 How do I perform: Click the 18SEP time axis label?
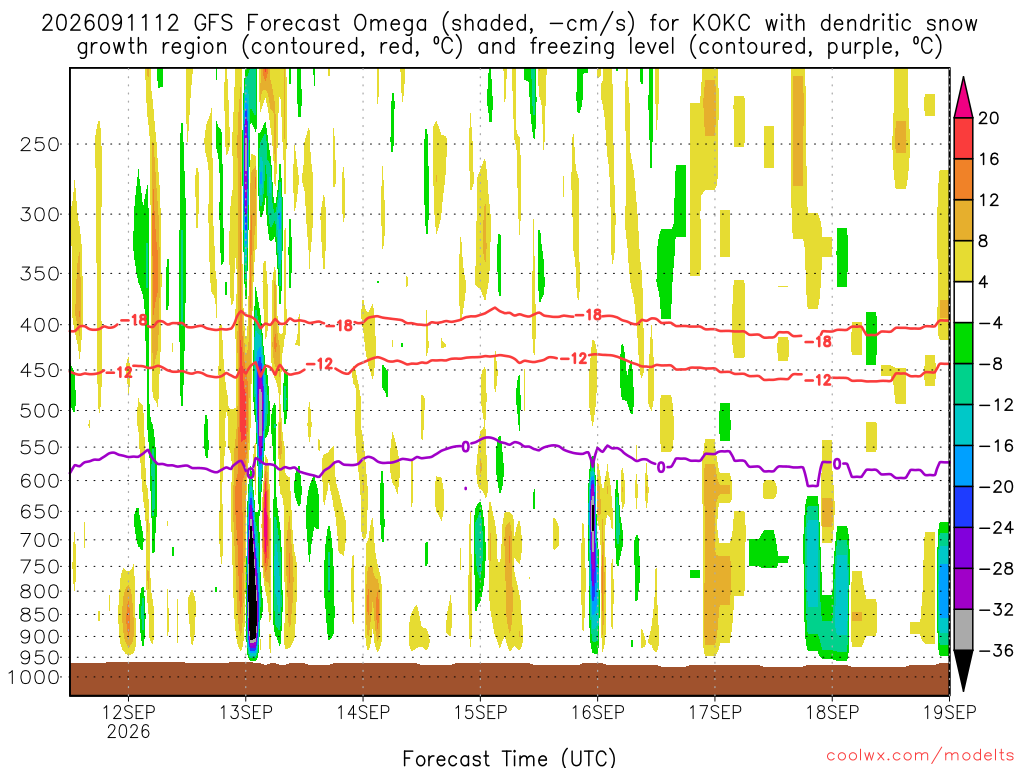click(x=832, y=711)
